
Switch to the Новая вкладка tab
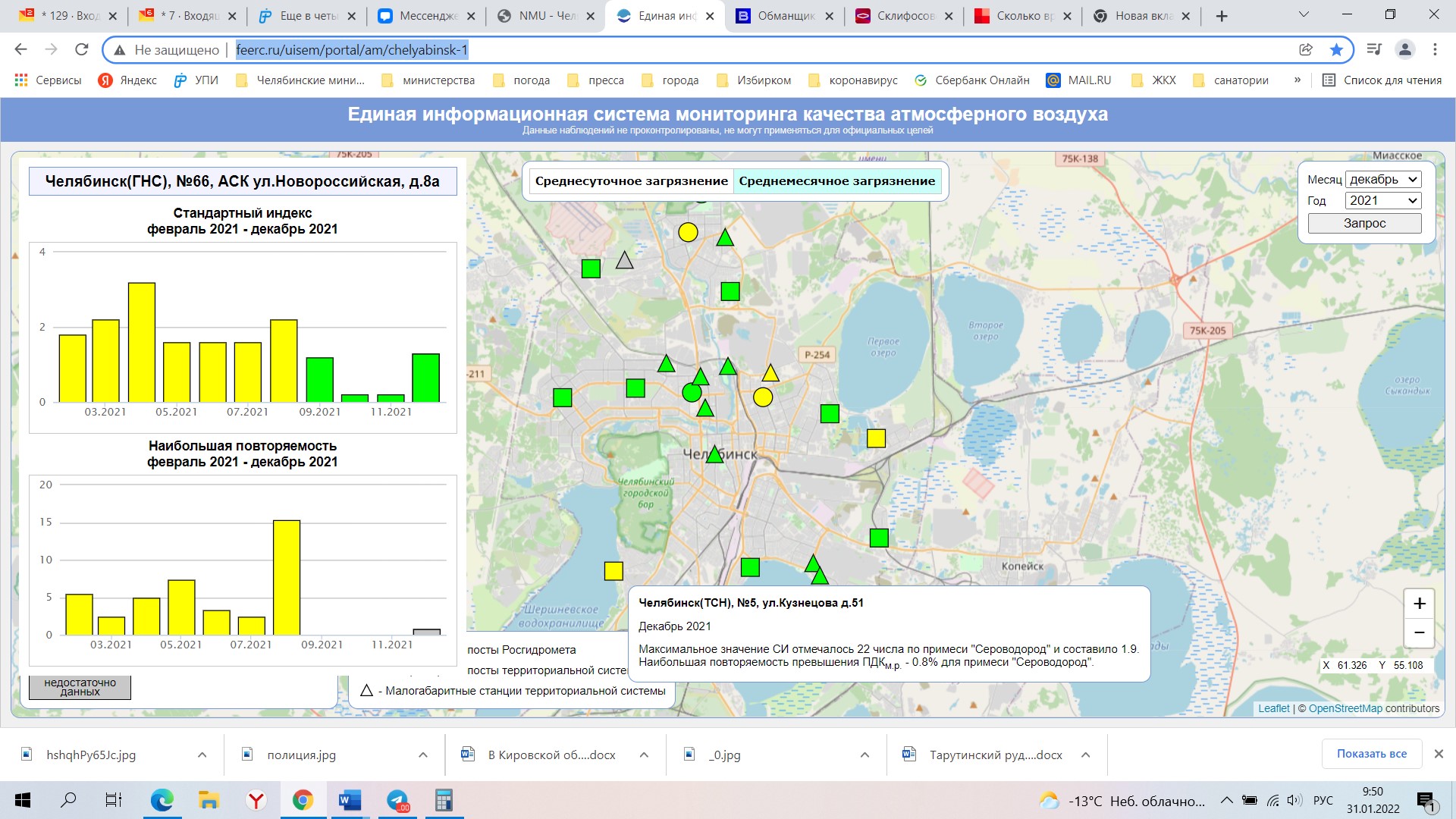tap(1143, 16)
